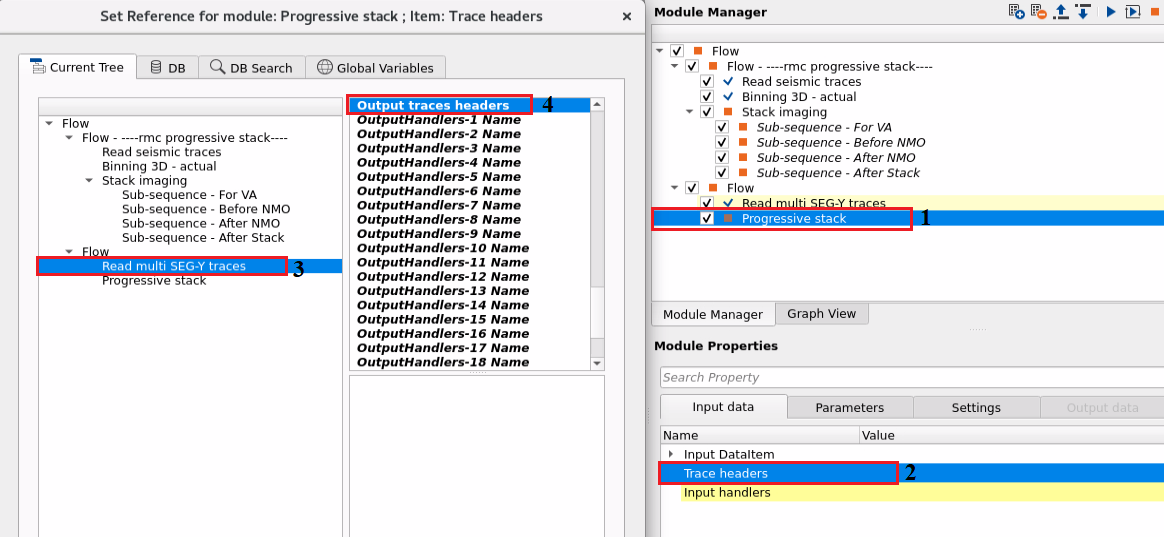Click the blue check status icon beside Read seismic traces

[x=728, y=82]
